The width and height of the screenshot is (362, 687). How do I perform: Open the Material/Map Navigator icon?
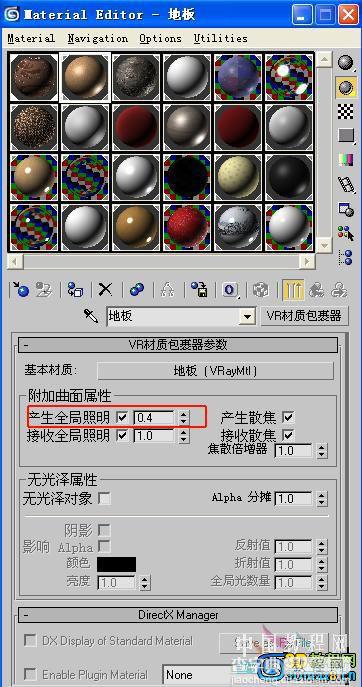[x=346, y=258]
